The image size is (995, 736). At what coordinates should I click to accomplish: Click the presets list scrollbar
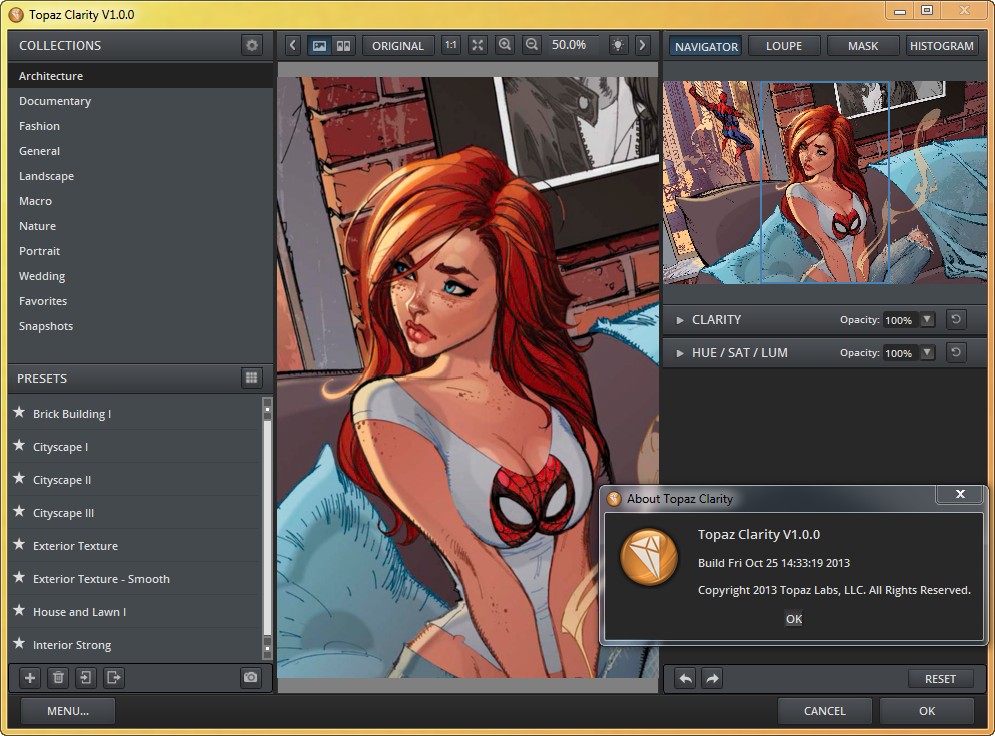tap(267, 529)
